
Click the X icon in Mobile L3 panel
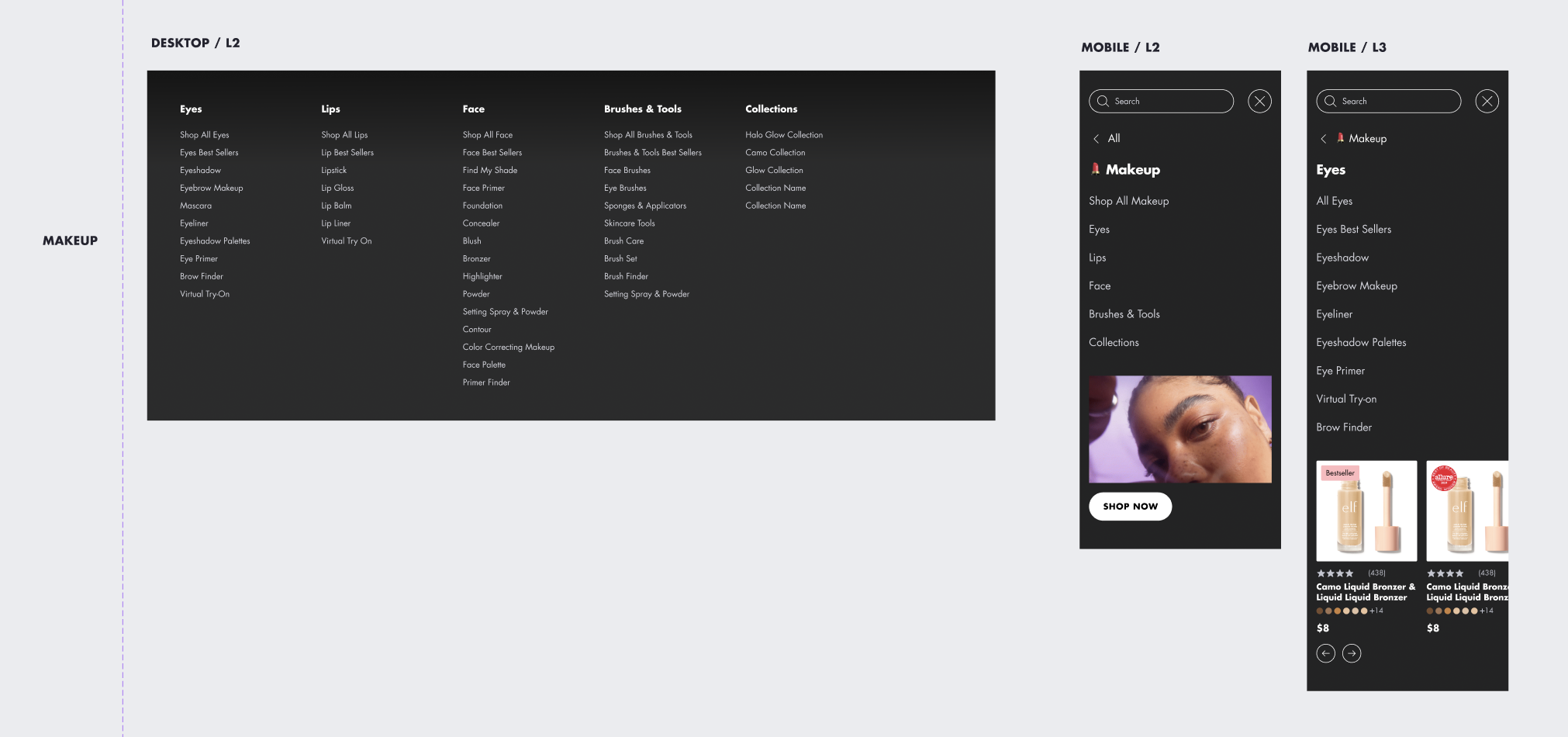(x=1487, y=102)
